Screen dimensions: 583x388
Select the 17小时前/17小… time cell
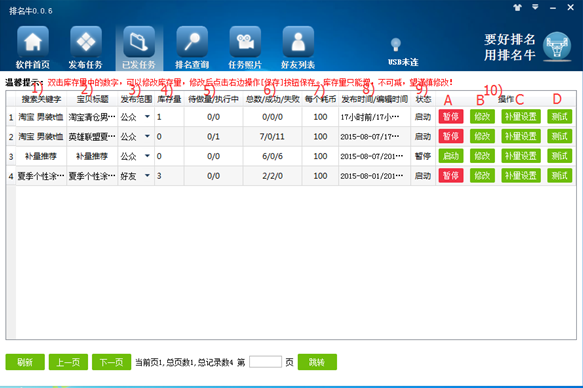[x=374, y=117]
